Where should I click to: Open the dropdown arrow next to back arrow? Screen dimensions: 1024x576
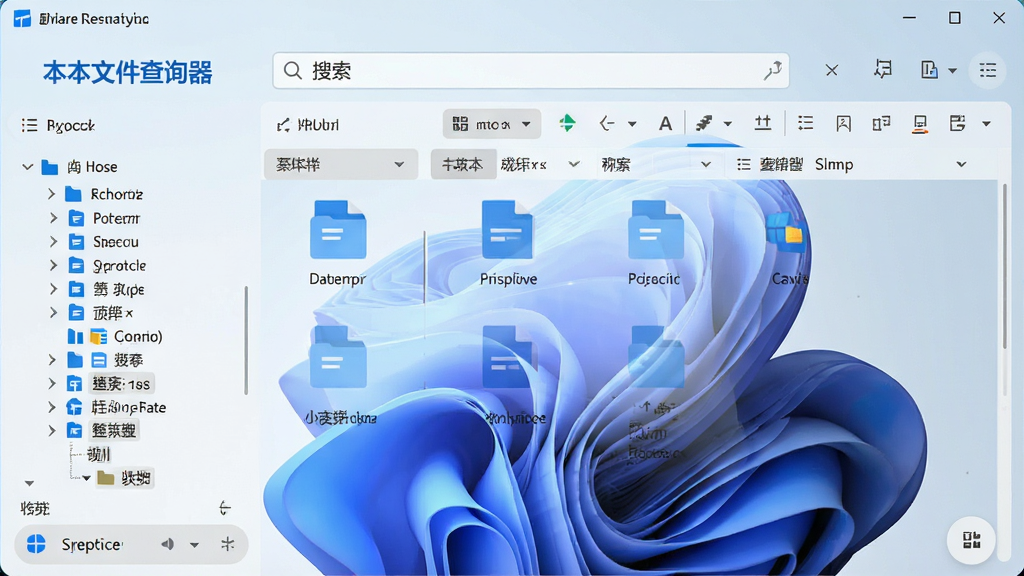point(632,124)
